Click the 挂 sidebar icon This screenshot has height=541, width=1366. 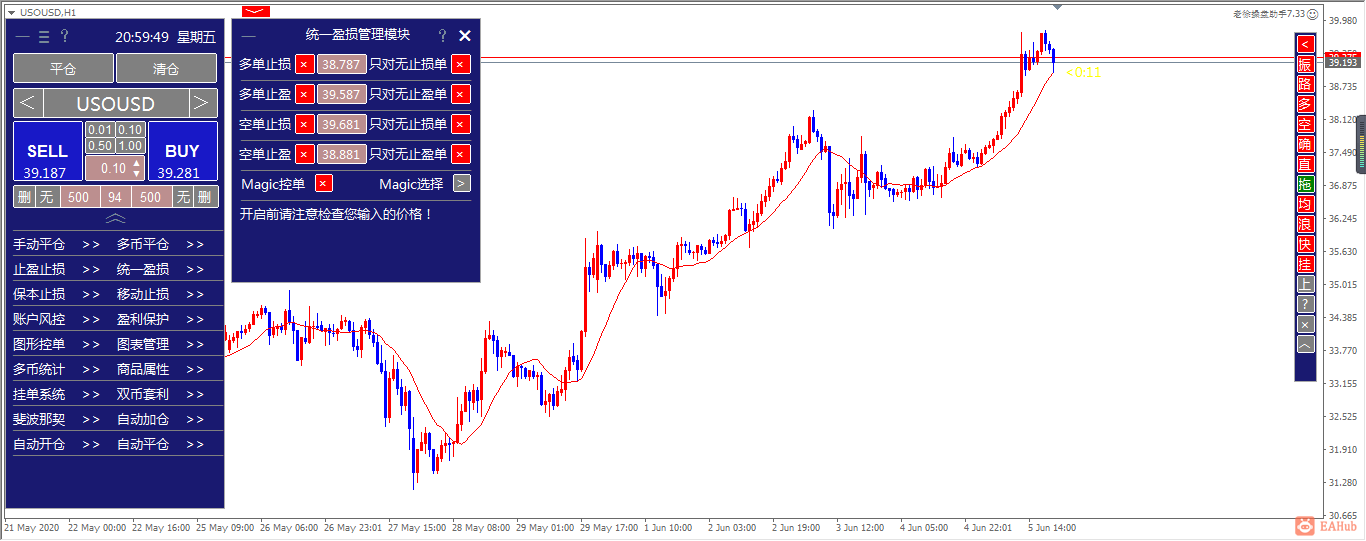[x=1305, y=264]
